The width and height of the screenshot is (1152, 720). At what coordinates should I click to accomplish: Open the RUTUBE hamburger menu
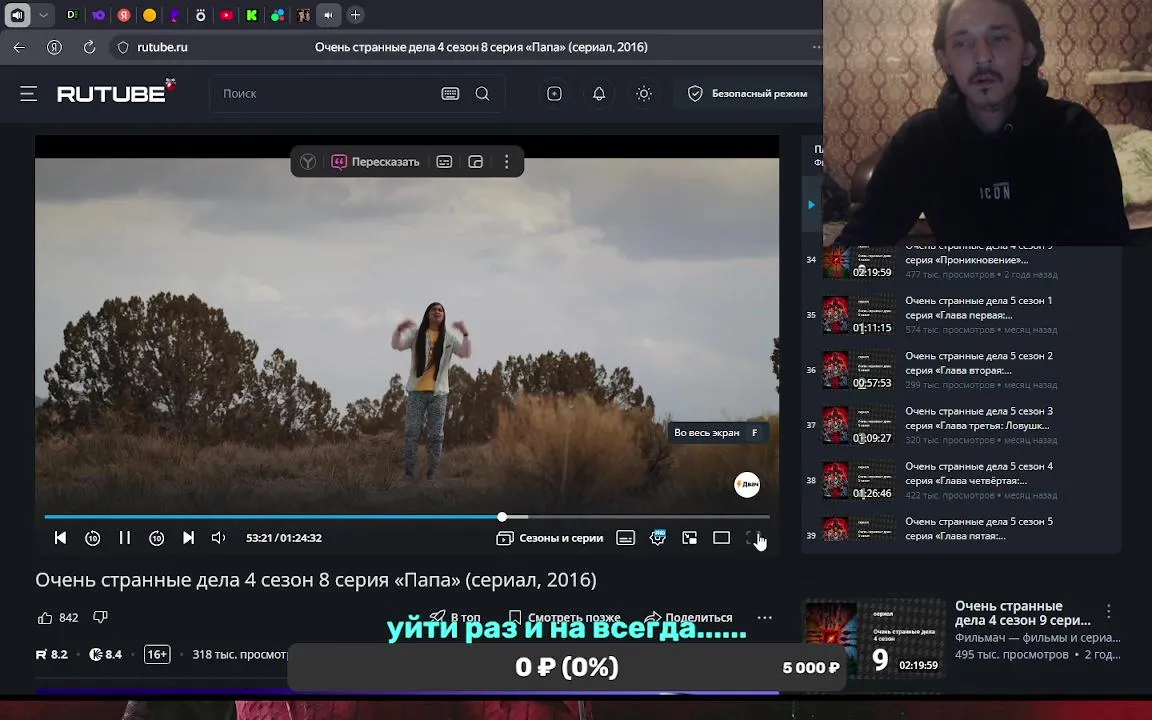[x=29, y=93]
